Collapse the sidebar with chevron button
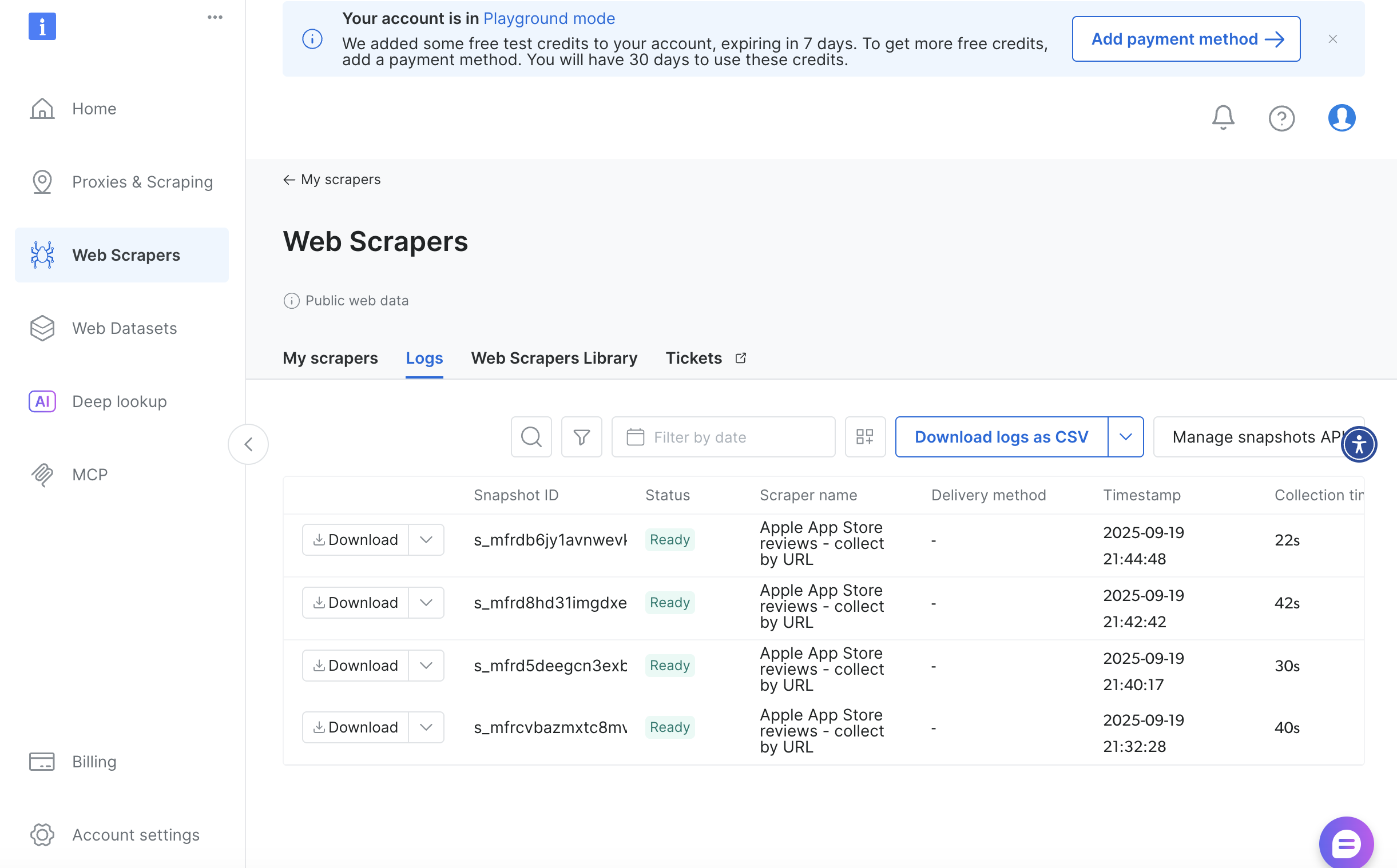This screenshot has width=1397, height=868. tap(248, 444)
